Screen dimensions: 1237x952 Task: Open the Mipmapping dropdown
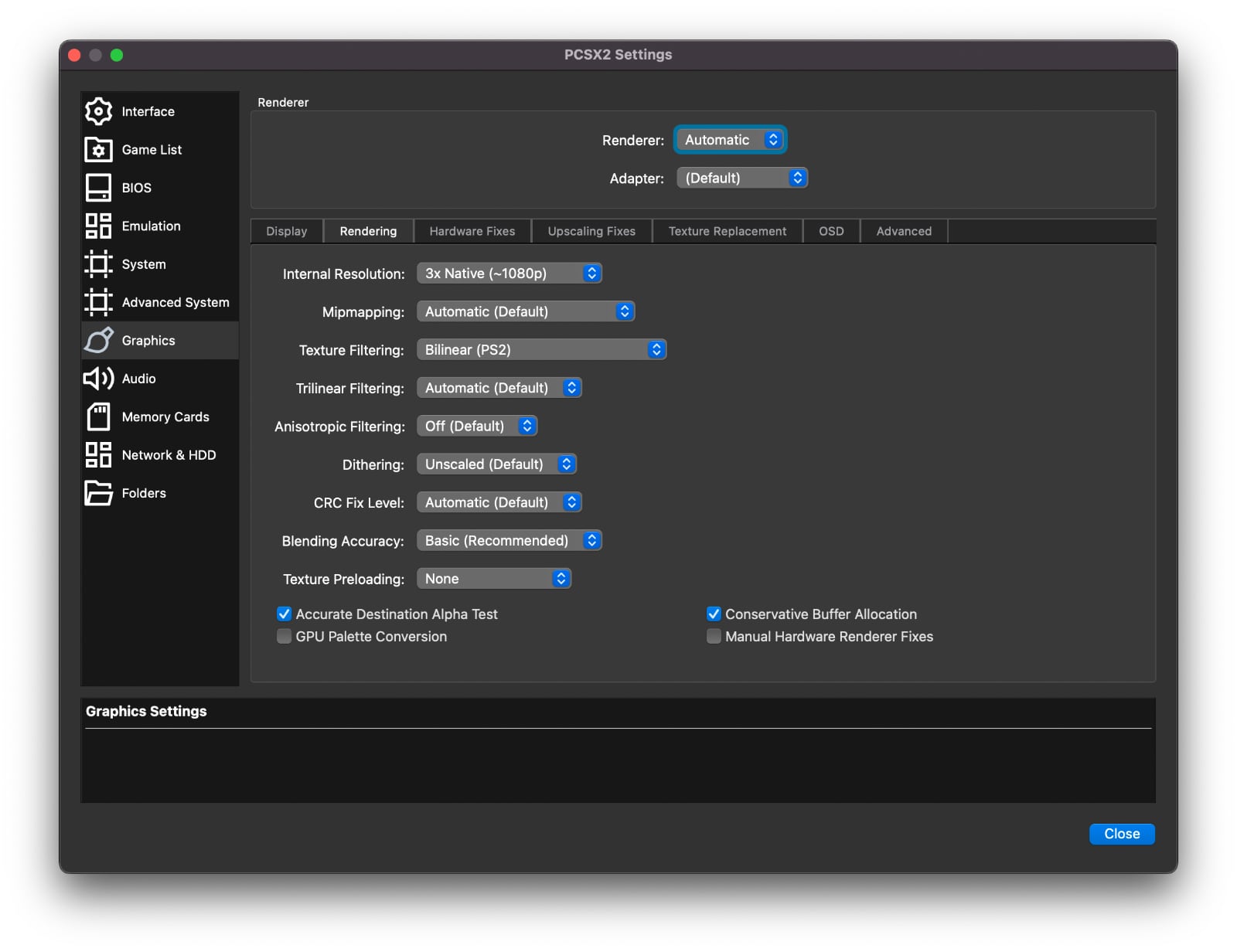[x=526, y=311]
